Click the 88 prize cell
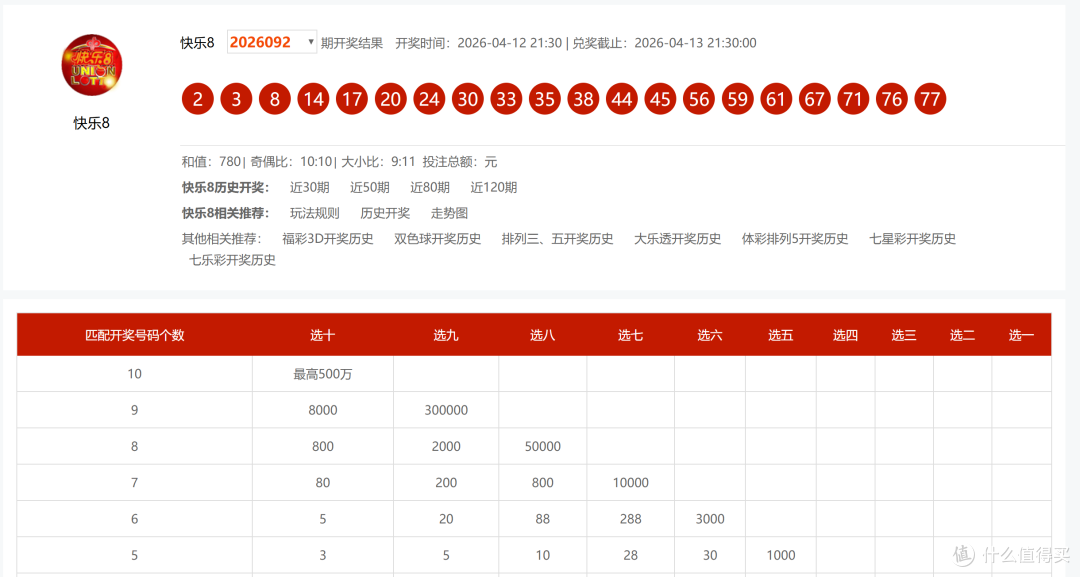Viewport: 1080px width, 577px height. point(543,519)
